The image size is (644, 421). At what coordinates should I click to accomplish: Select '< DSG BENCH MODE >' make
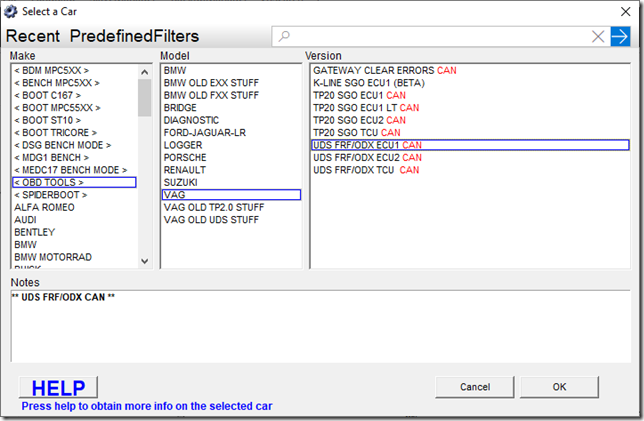[74, 145]
